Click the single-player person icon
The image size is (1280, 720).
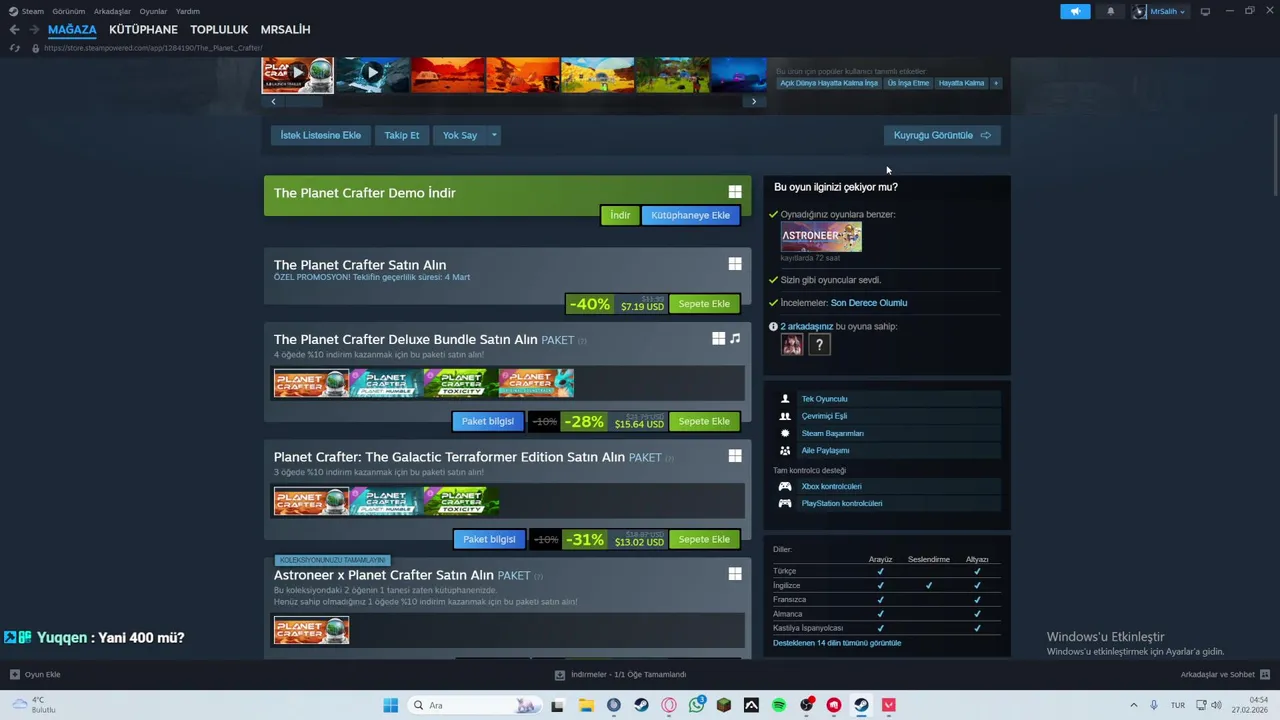point(785,399)
